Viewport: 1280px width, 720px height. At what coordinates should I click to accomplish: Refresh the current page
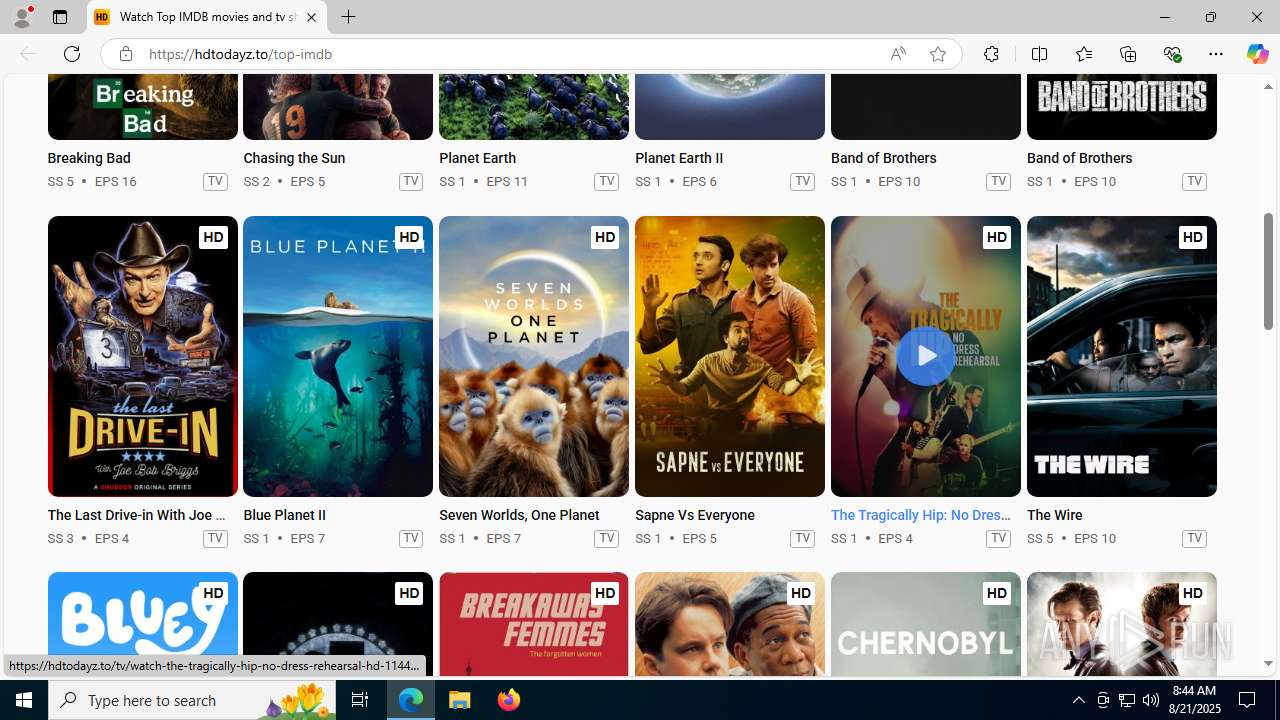72,54
